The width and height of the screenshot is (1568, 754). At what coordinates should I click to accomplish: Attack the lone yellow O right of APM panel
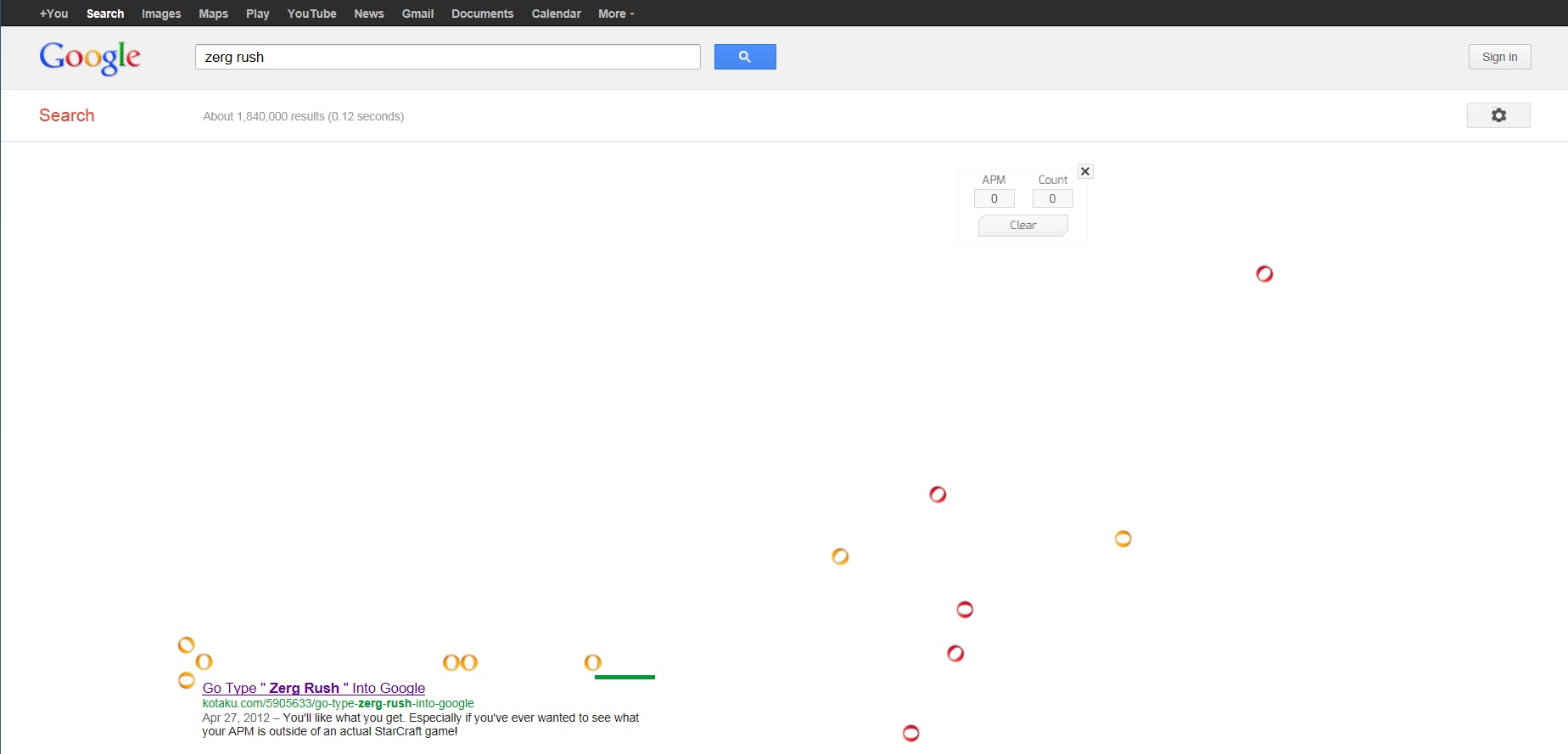[1122, 539]
